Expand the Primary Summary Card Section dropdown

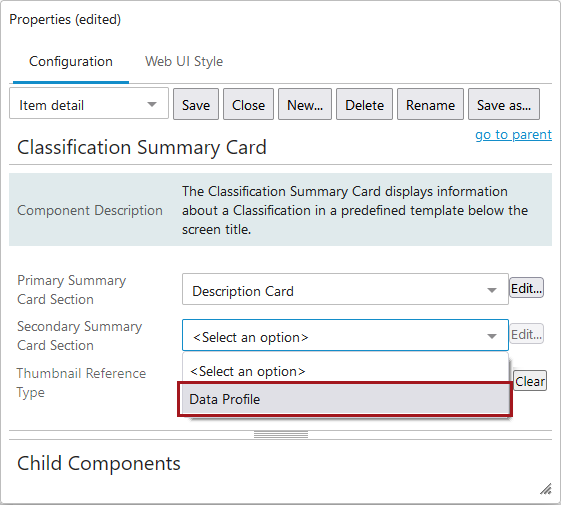(345, 290)
